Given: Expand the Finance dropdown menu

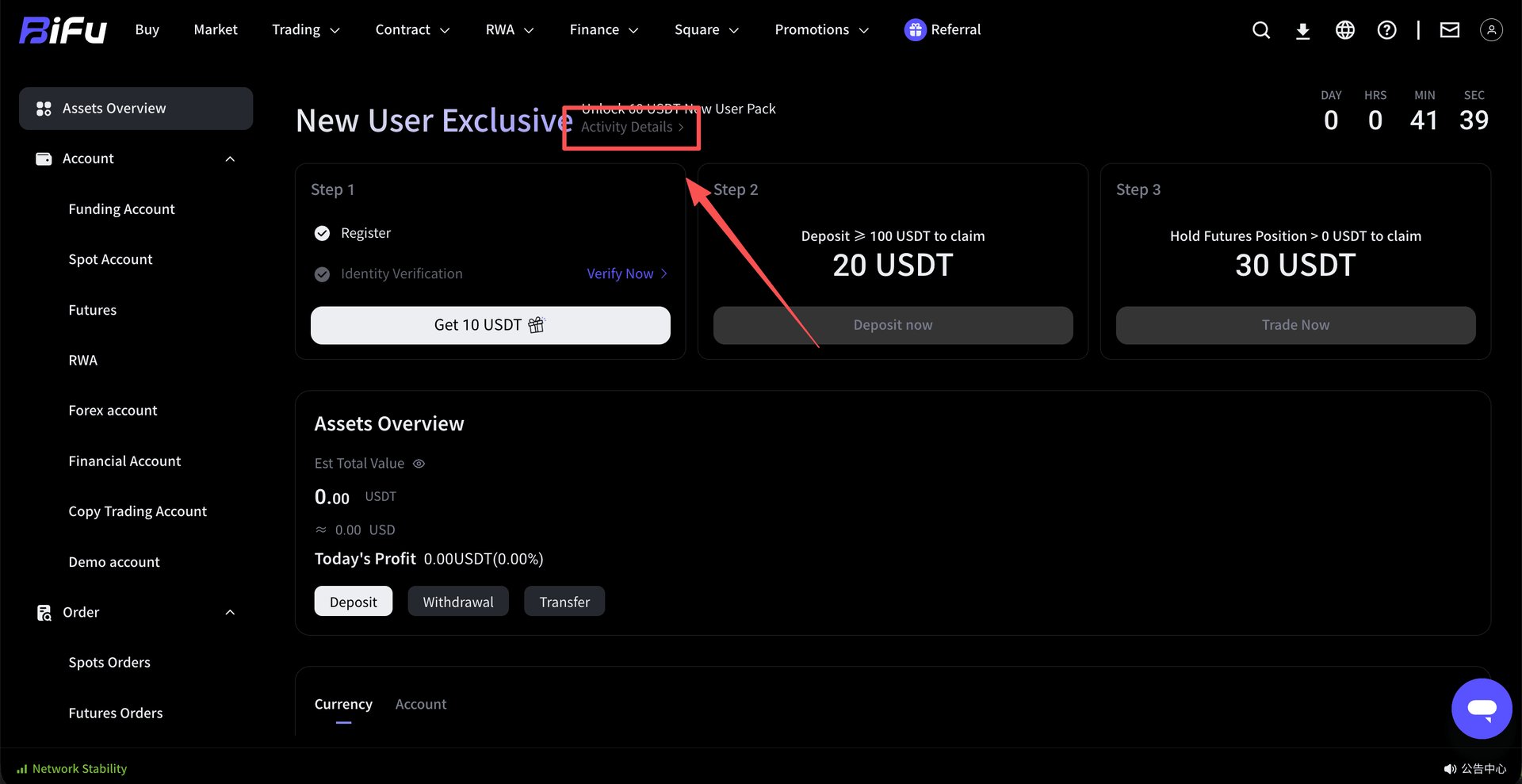Looking at the screenshot, I should (604, 30).
